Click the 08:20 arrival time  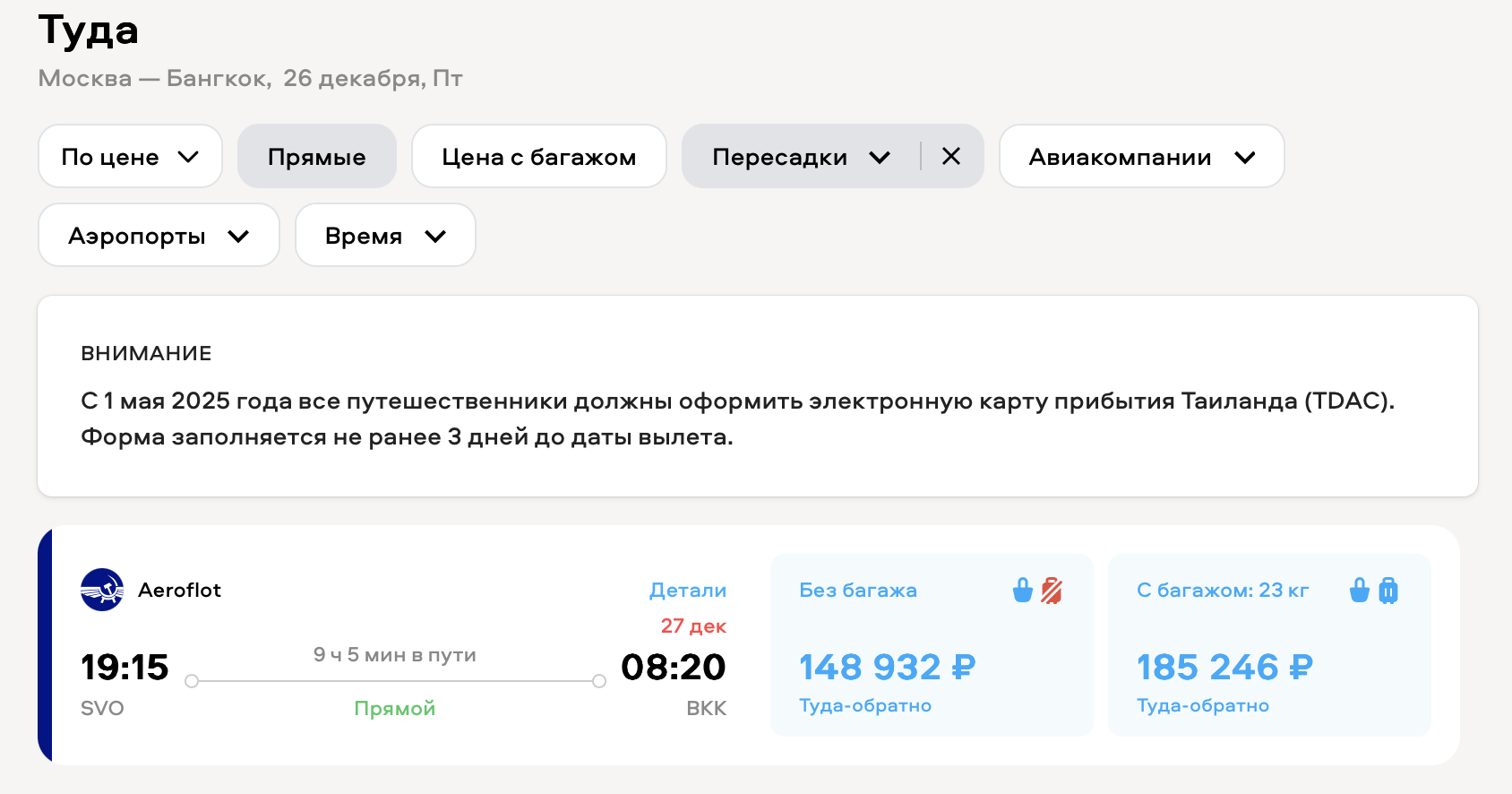pos(673,668)
